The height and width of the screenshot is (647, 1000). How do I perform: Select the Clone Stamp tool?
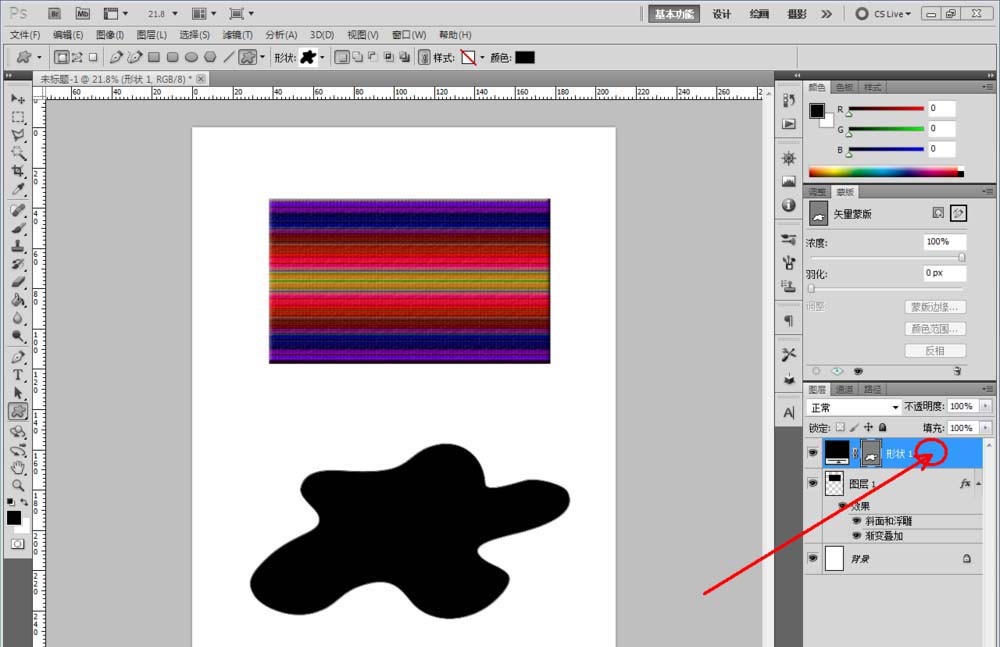18,246
